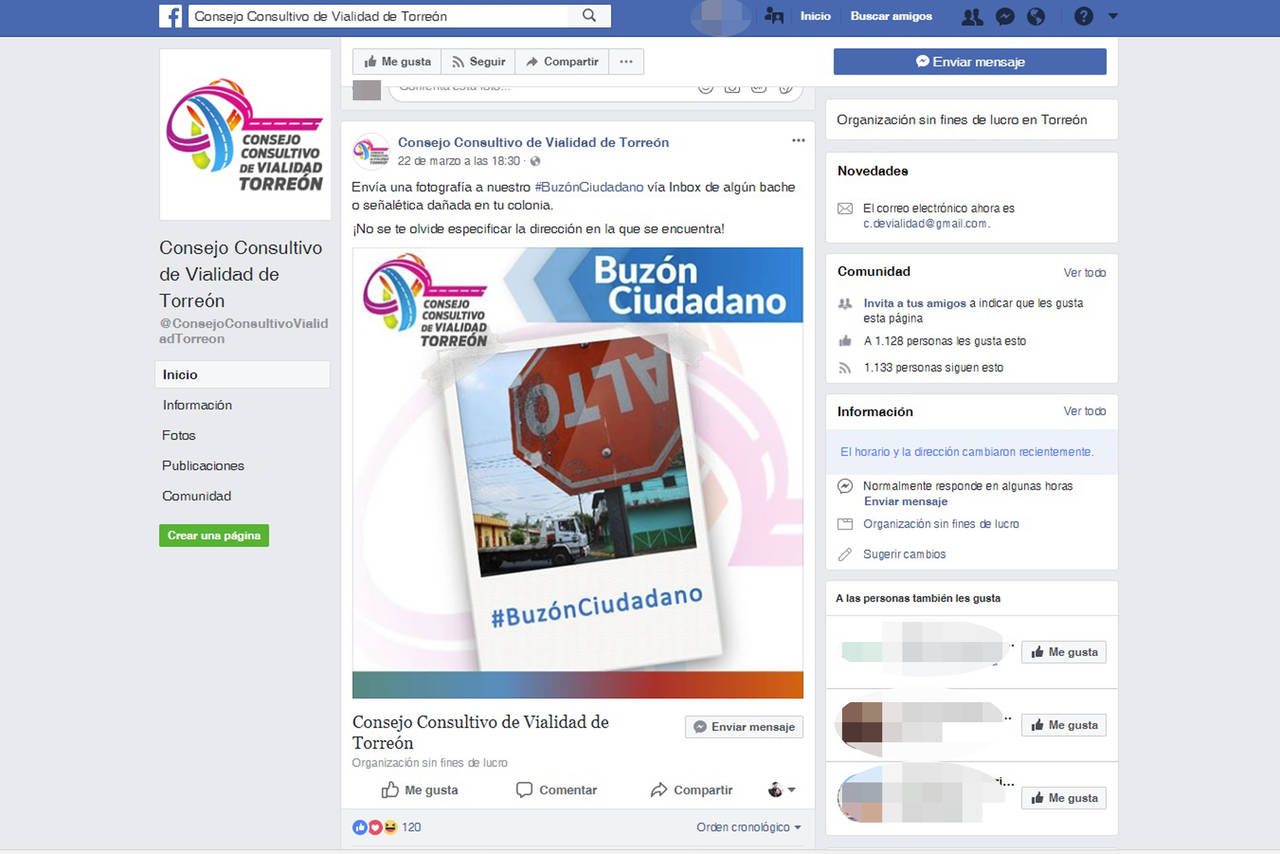Open the notifications globe icon
Viewport: 1280px width, 854px height.
(x=1036, y=16)
